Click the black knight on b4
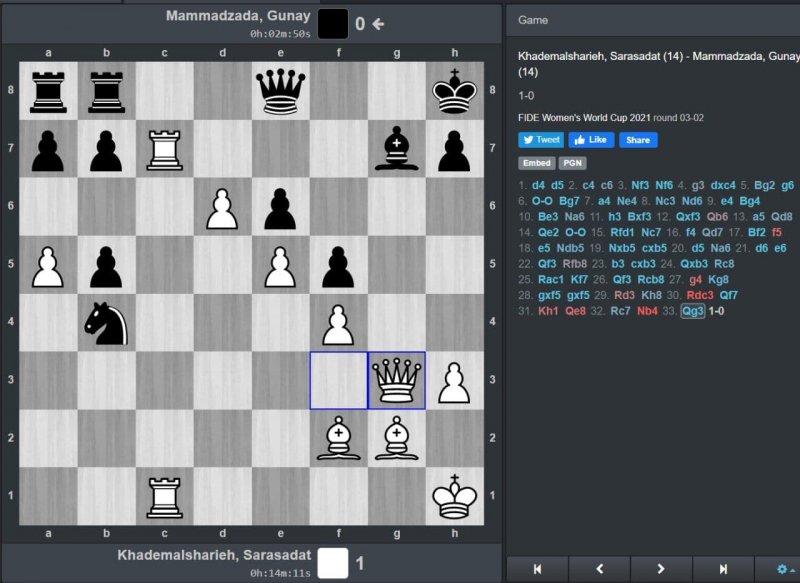The height and width of the screenshot is (583, 800). pos(107,322)
